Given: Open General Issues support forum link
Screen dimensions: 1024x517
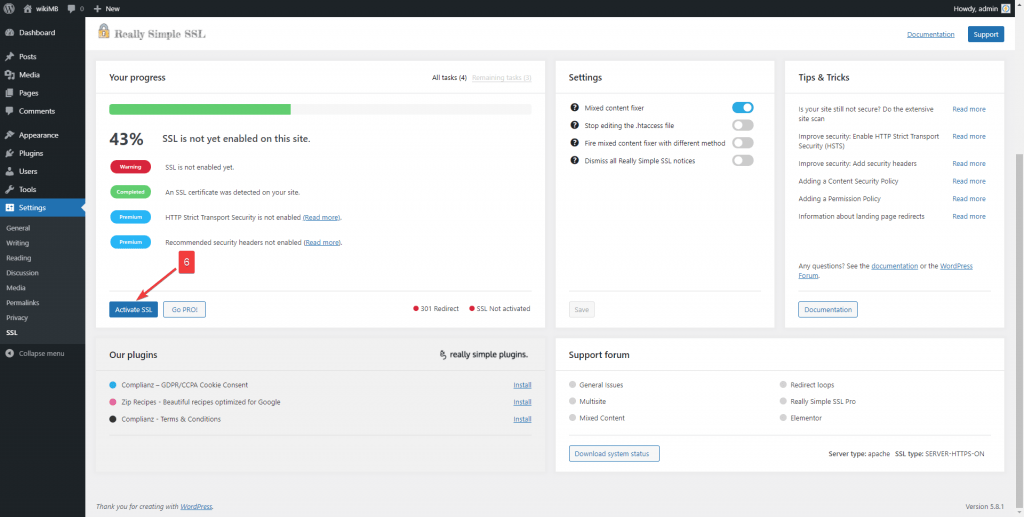Looking at the screenshot, I should [601, 385].
